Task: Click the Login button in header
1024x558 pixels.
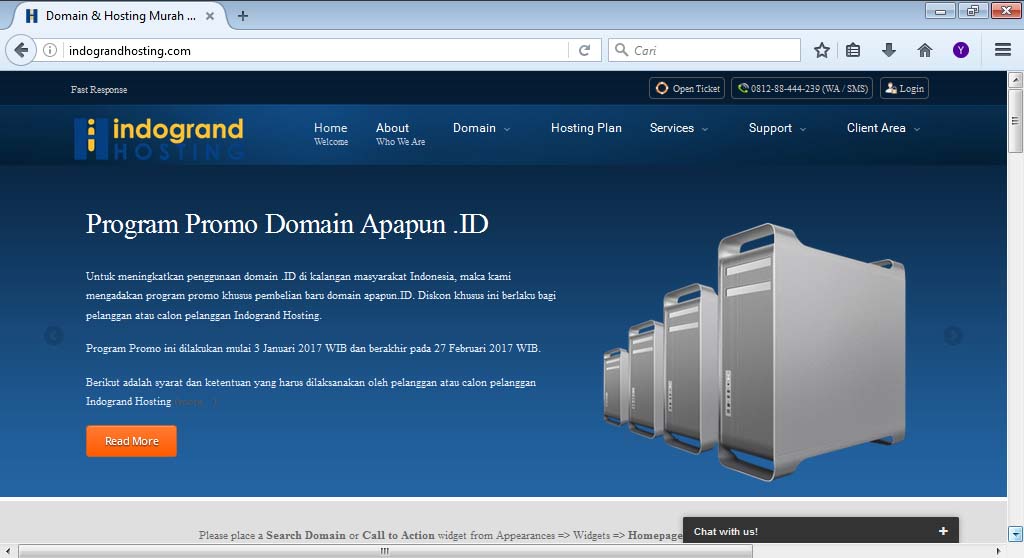Action: tap(904, 89)
